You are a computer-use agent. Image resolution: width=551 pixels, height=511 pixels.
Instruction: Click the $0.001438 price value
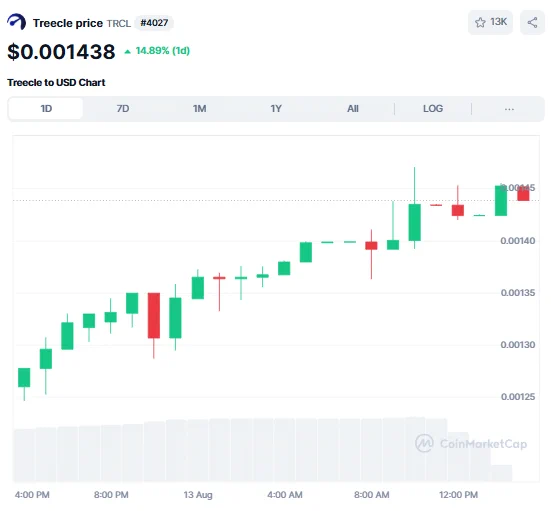pyautogui.click(x=61, y=52)
